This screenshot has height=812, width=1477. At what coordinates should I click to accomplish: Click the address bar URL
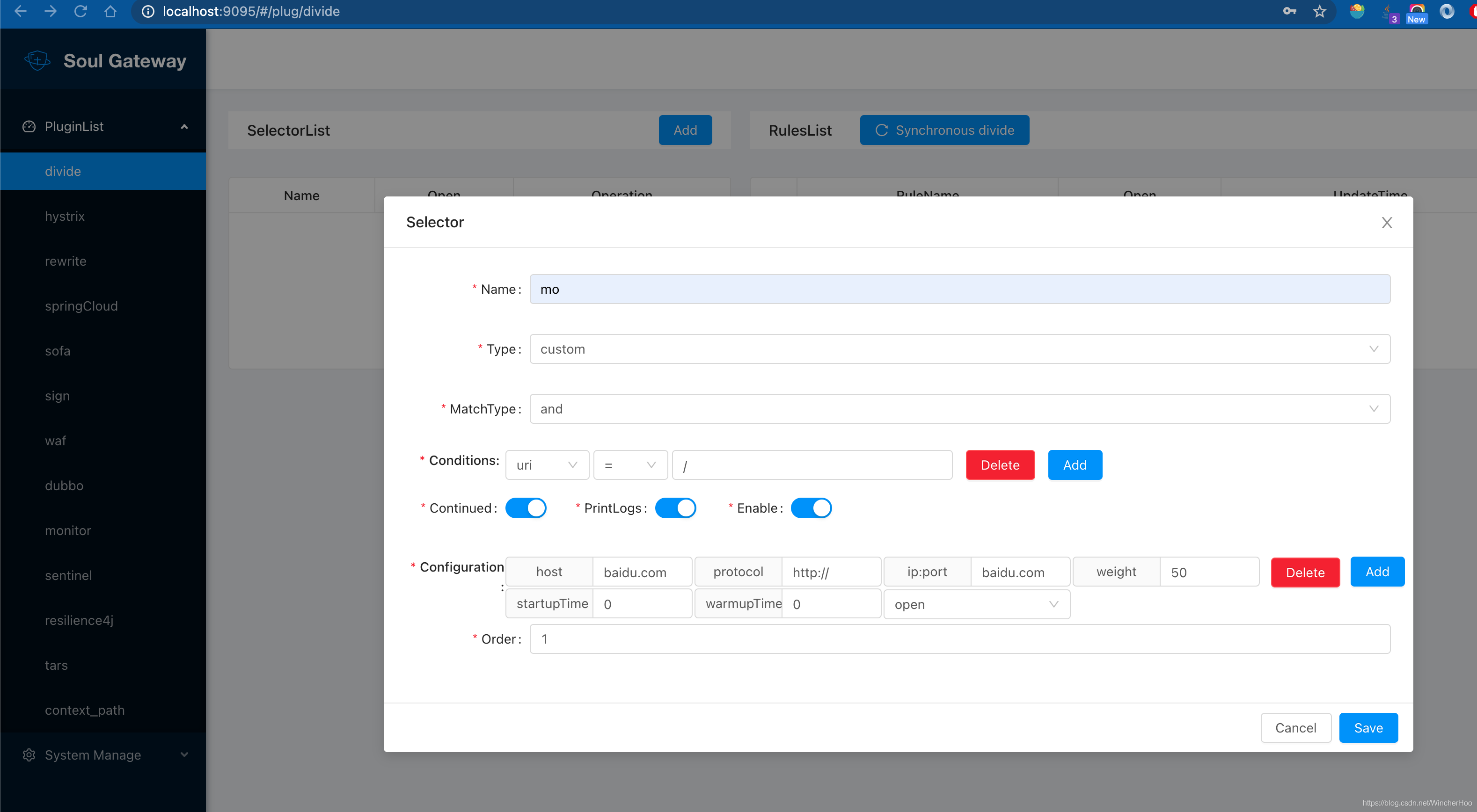click(251, 12)
